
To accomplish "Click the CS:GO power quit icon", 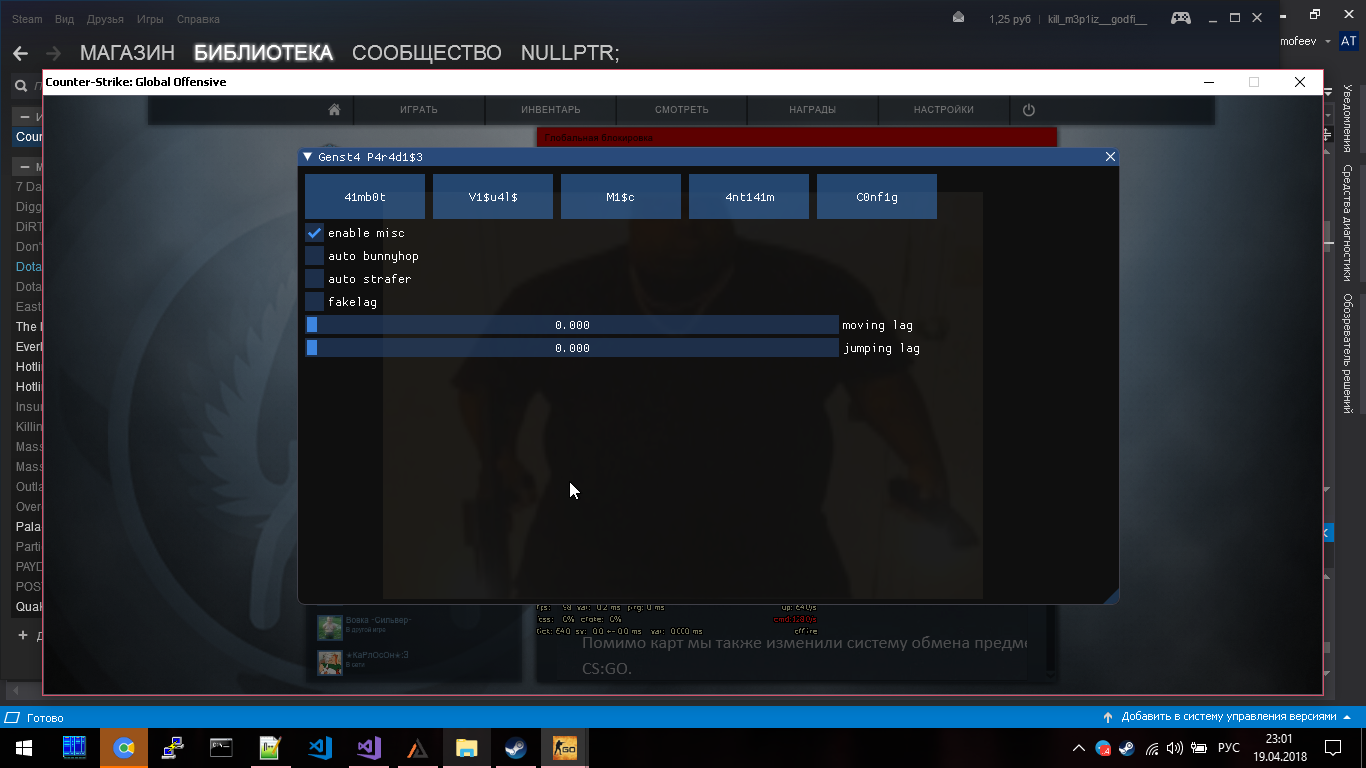I will (x=1028, y=110).
